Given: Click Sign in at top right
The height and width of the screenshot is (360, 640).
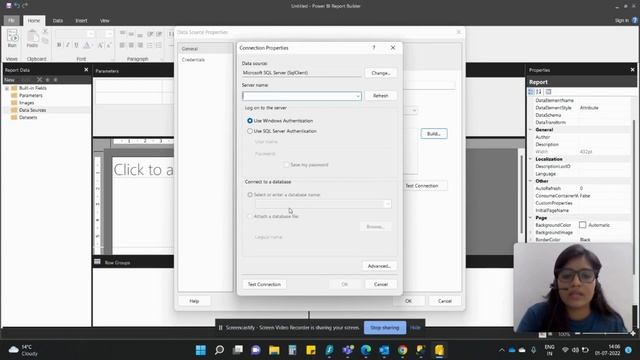Looking at the screenshot, I should (x=622, y=20).
